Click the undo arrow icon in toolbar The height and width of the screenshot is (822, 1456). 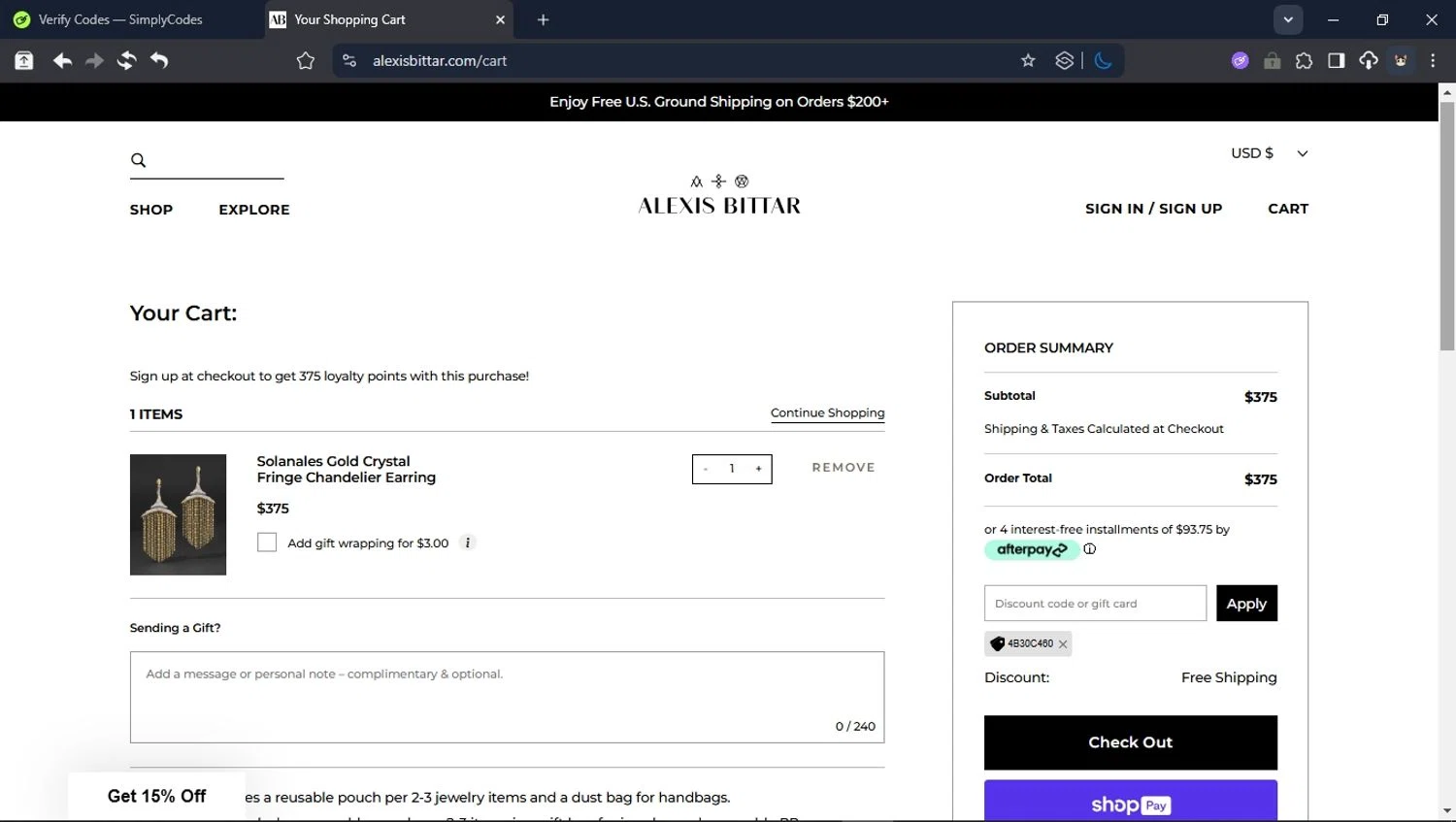(159, 60)
